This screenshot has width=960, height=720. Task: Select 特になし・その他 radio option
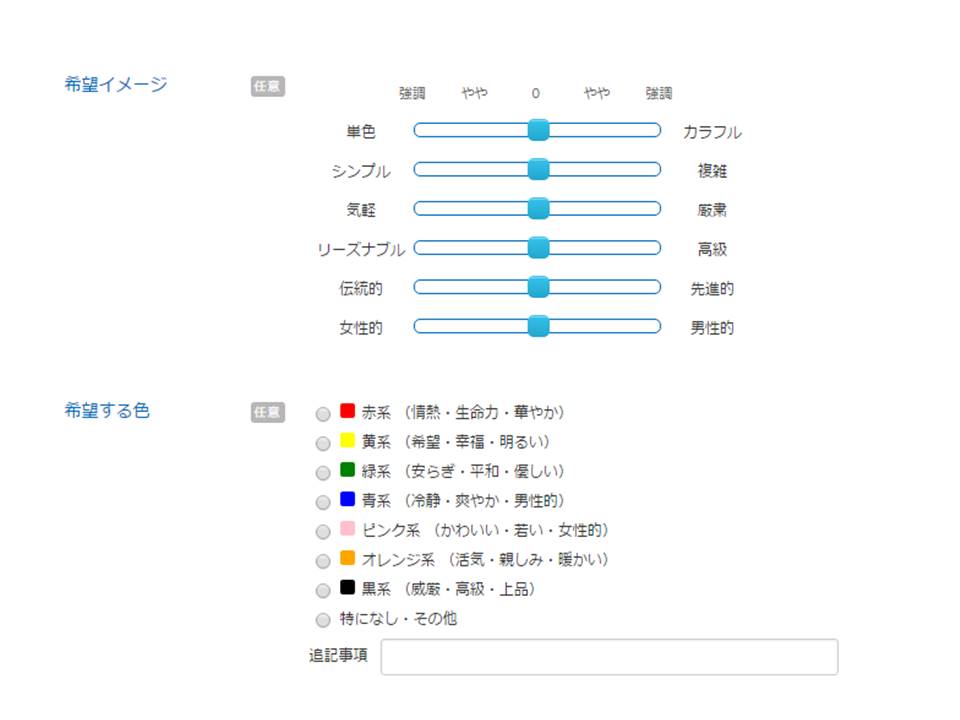tap(323, 620)
